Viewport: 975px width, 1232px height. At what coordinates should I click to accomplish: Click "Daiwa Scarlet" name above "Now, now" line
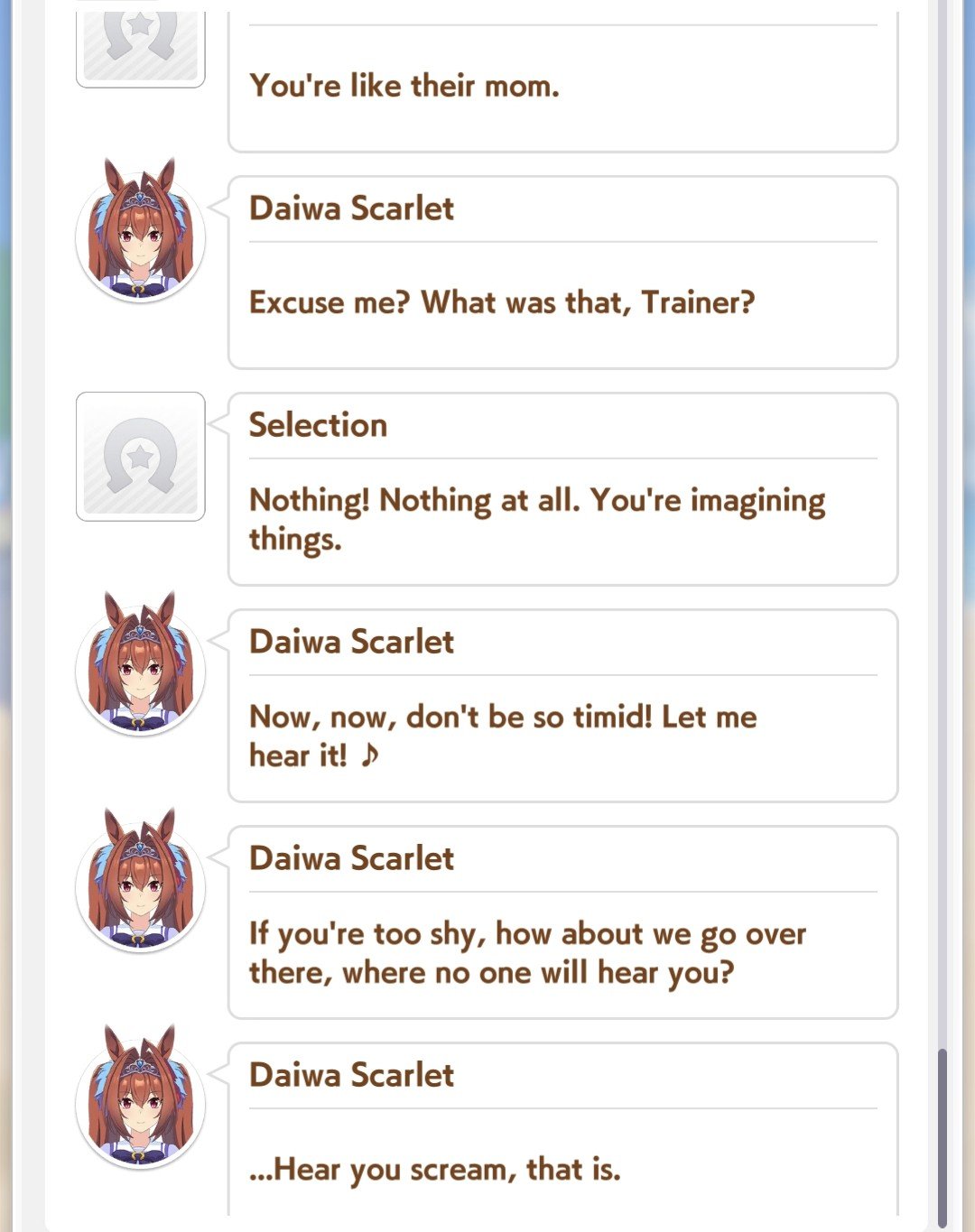click(351, 642)
